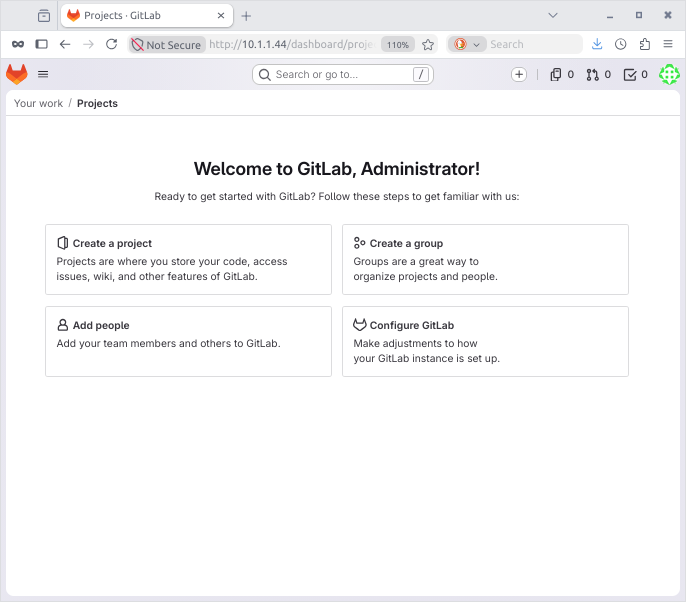Open the Administrator user avatar menu
Image resolution: width=686 pixels, height=602 pixels.
click(x=669, y=74)
